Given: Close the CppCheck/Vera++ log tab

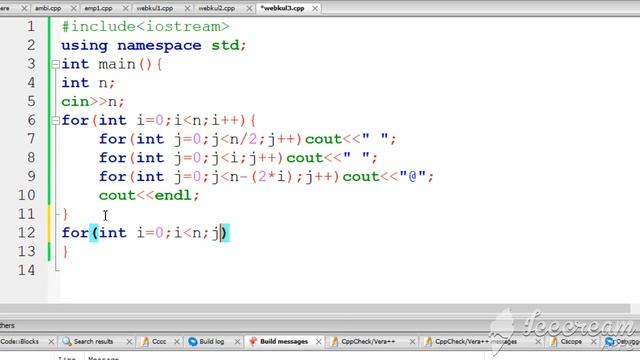Looking at the screenshot, I should coord(412,341).
